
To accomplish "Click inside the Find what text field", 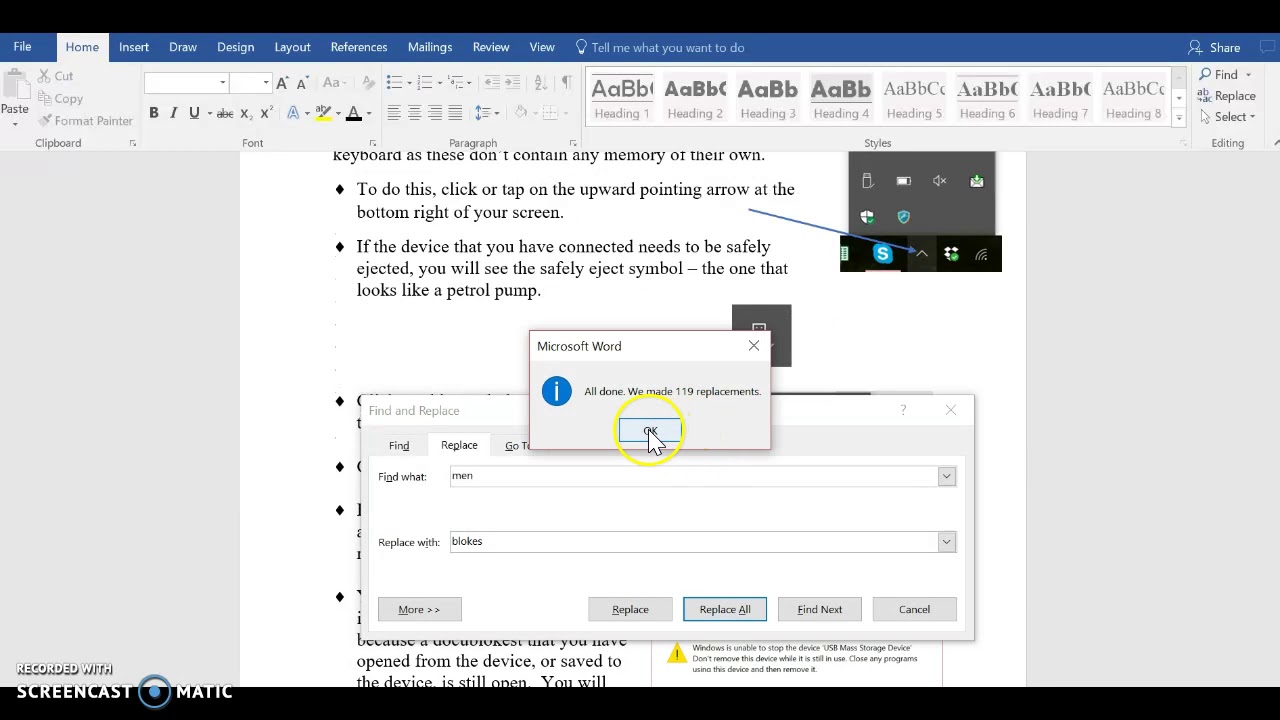I will pos(692,477).
